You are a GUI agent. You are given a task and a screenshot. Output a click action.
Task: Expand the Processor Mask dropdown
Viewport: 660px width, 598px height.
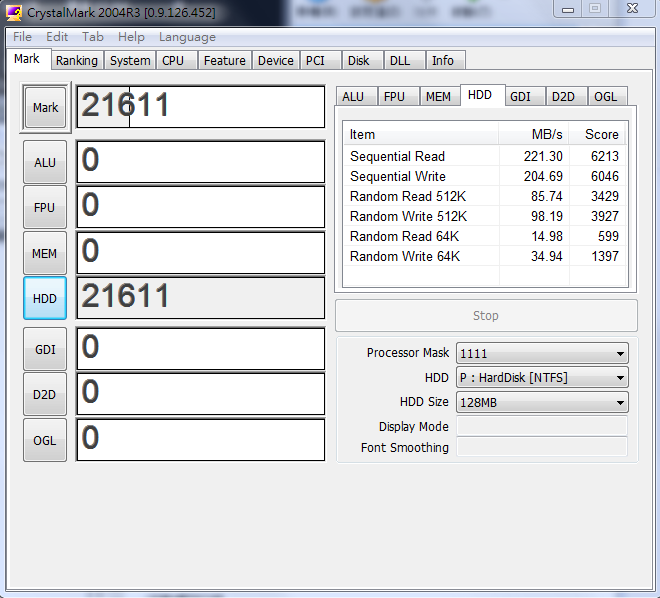(x=542, y=353)
